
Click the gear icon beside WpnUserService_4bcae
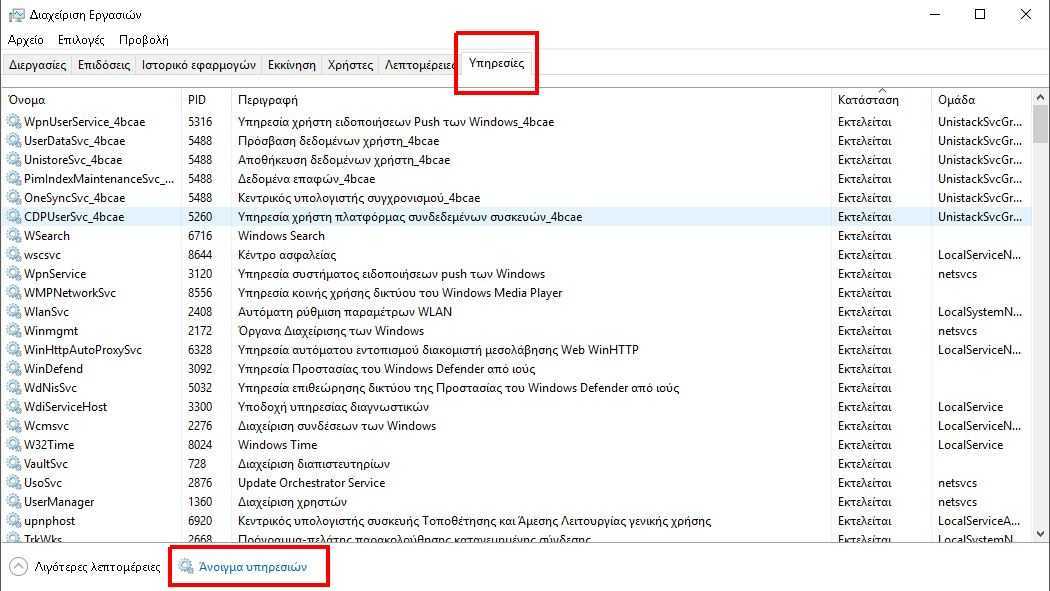[14, 122]
